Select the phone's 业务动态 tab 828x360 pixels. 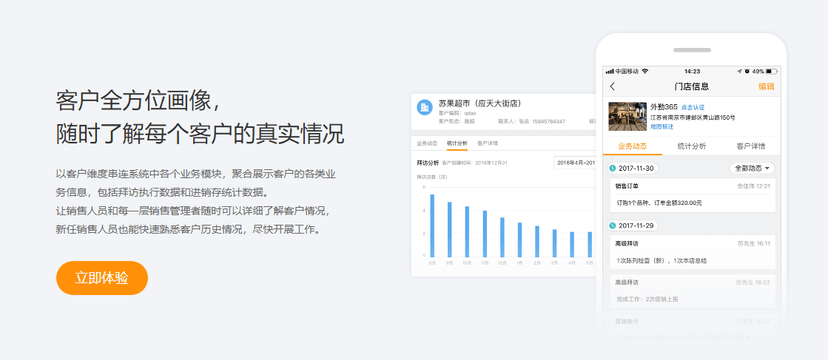[x=632, y=146]
